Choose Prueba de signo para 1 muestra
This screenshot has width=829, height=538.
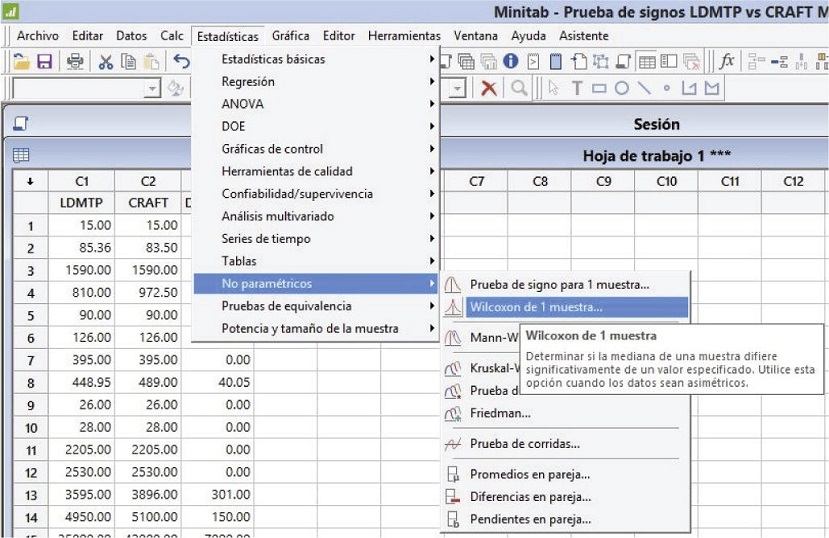point(559,285)
